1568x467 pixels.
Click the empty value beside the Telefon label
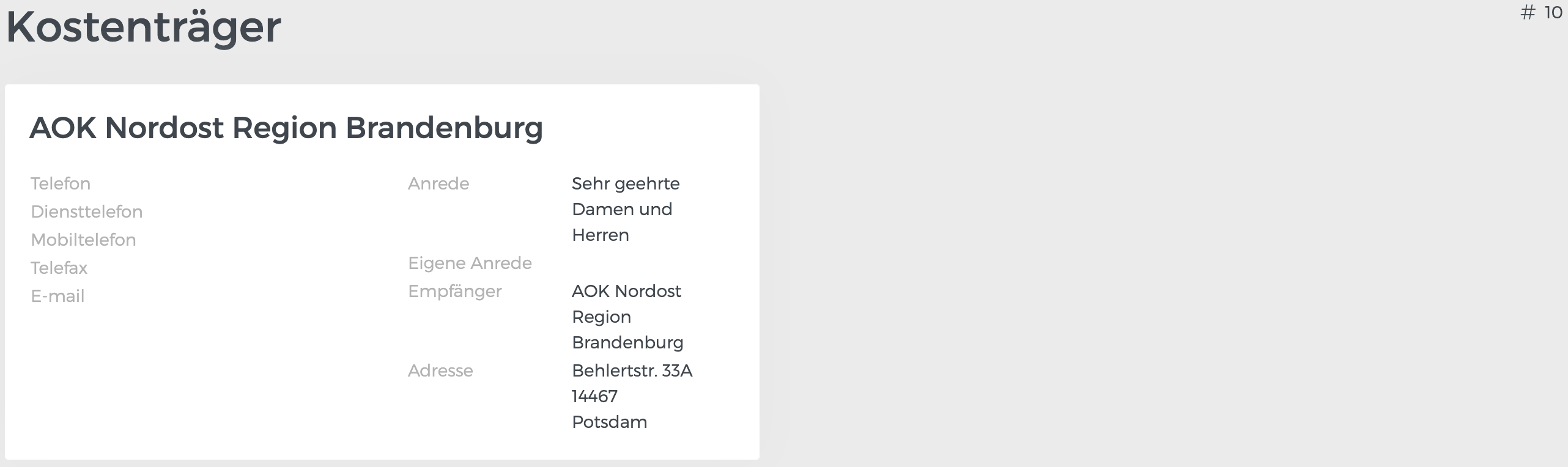[245, 183]
